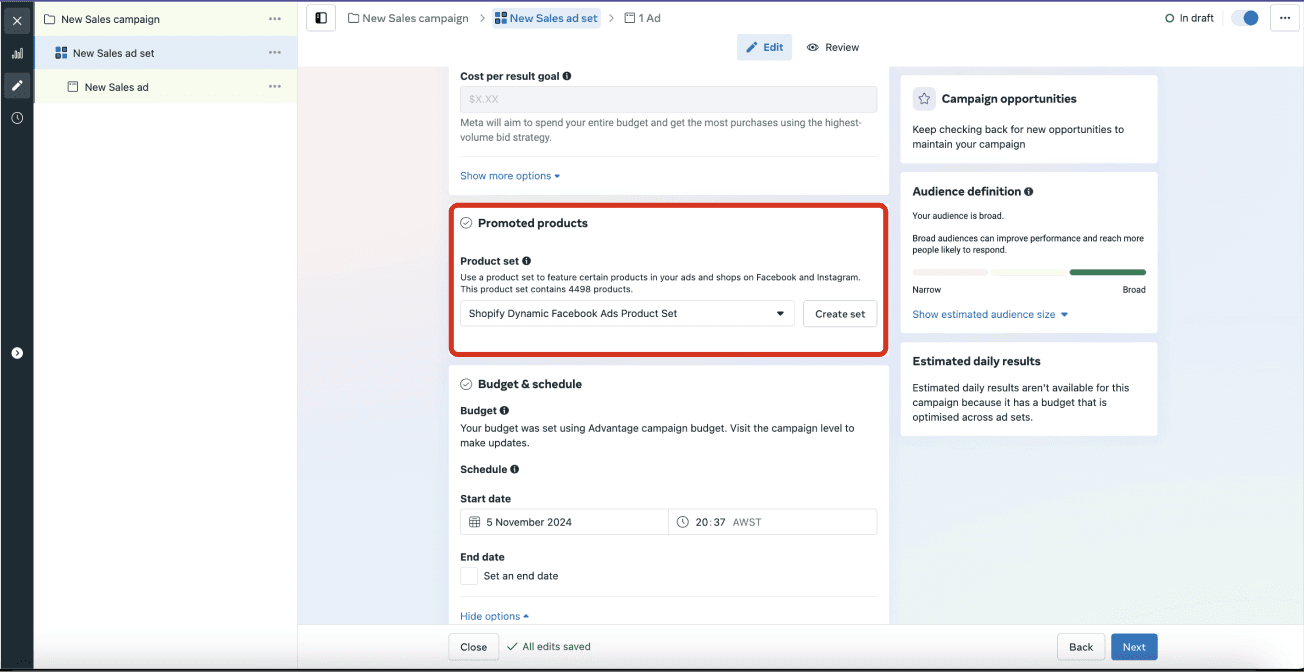Click the info icon next to Schedule
Screen dimensions: 1304x672
point(515,469)
